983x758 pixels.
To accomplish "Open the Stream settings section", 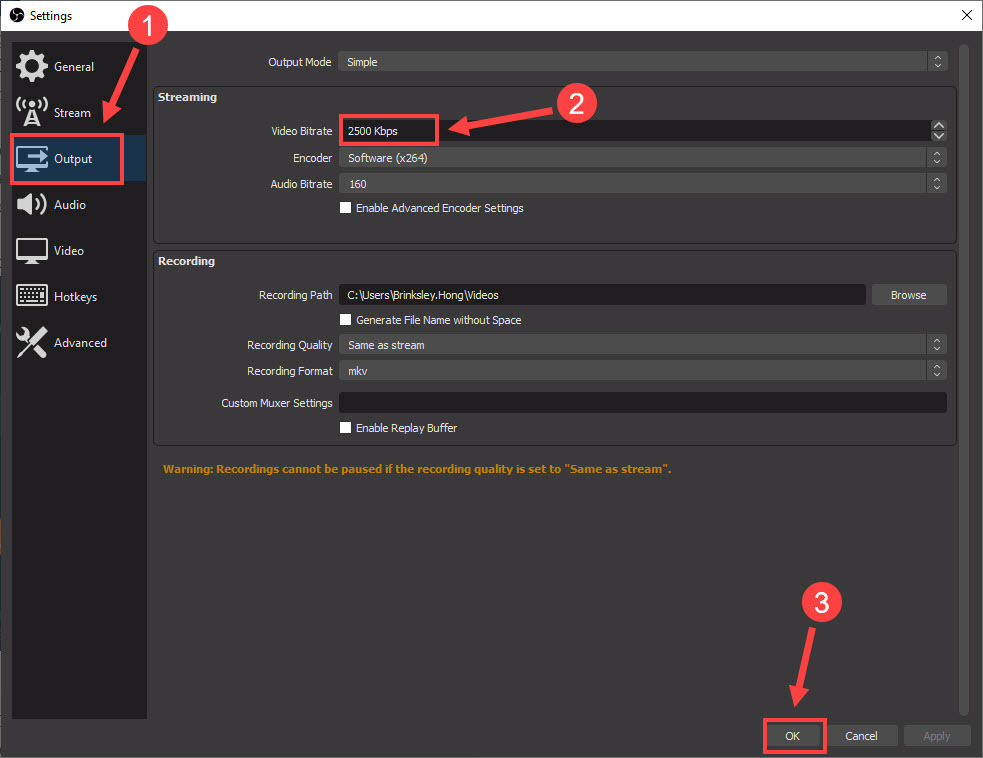I will (x=31, y=112).
